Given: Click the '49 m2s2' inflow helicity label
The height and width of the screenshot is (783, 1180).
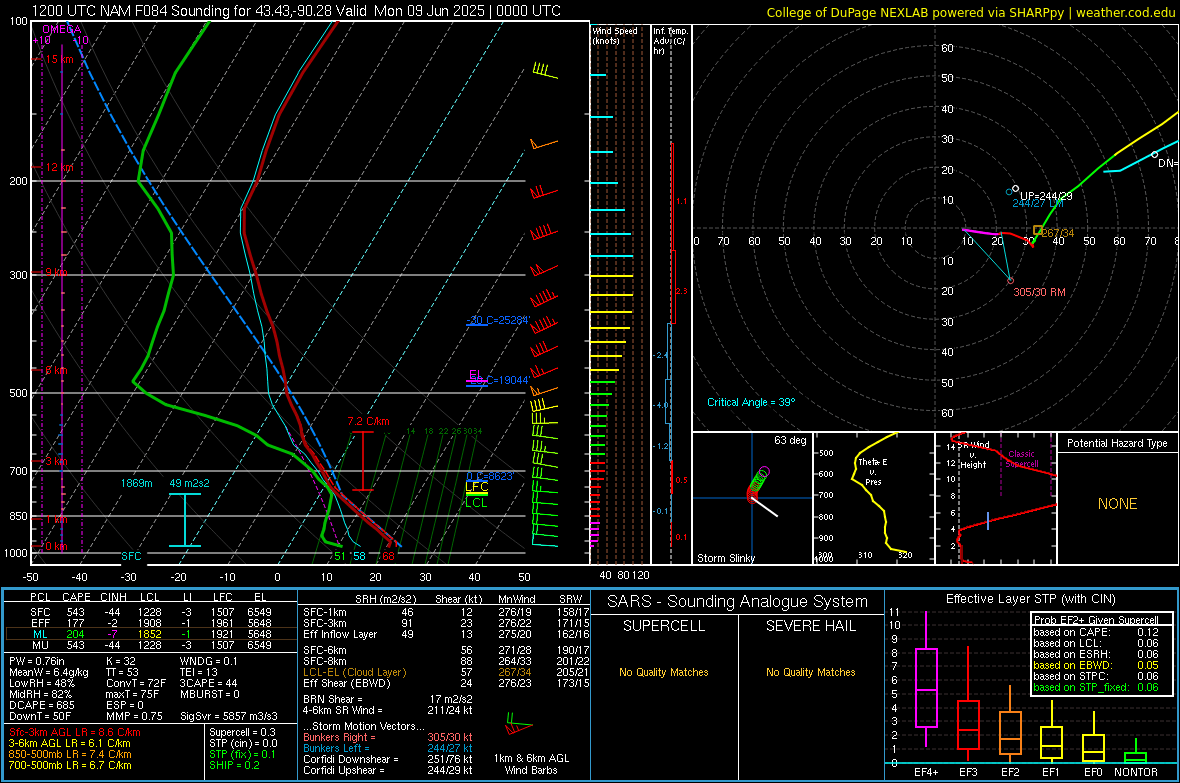Looking at the screenshot, I should click(190, 483).
